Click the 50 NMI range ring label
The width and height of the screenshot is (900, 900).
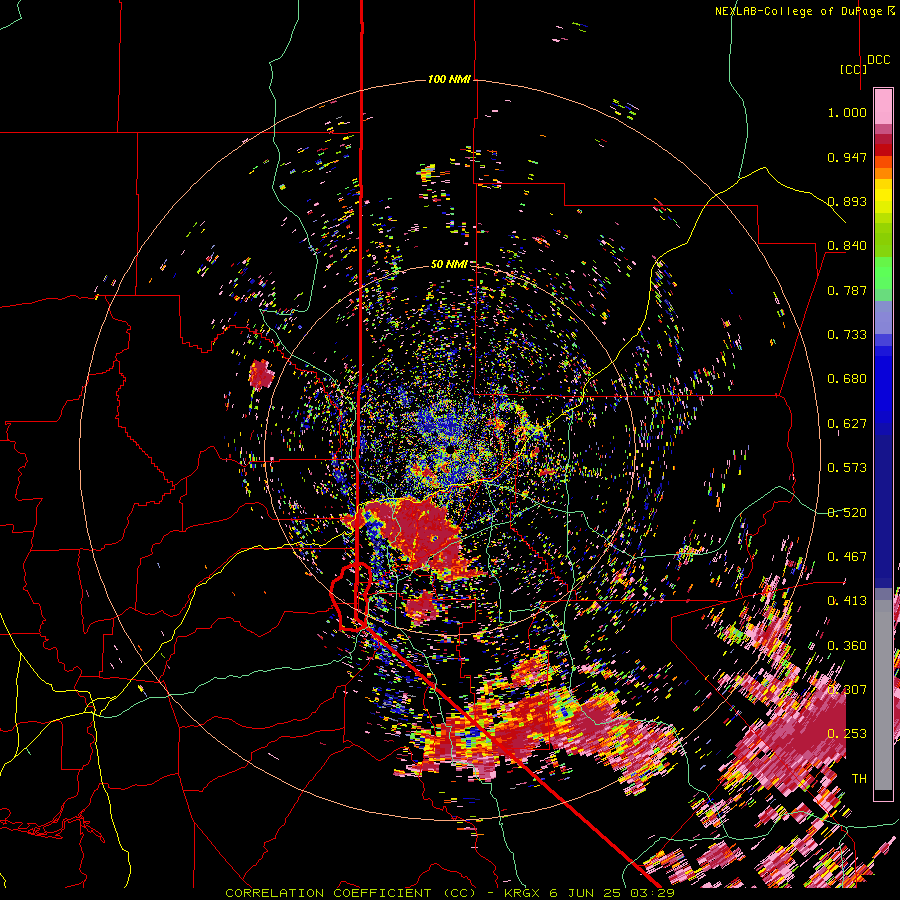click(449, 264)
